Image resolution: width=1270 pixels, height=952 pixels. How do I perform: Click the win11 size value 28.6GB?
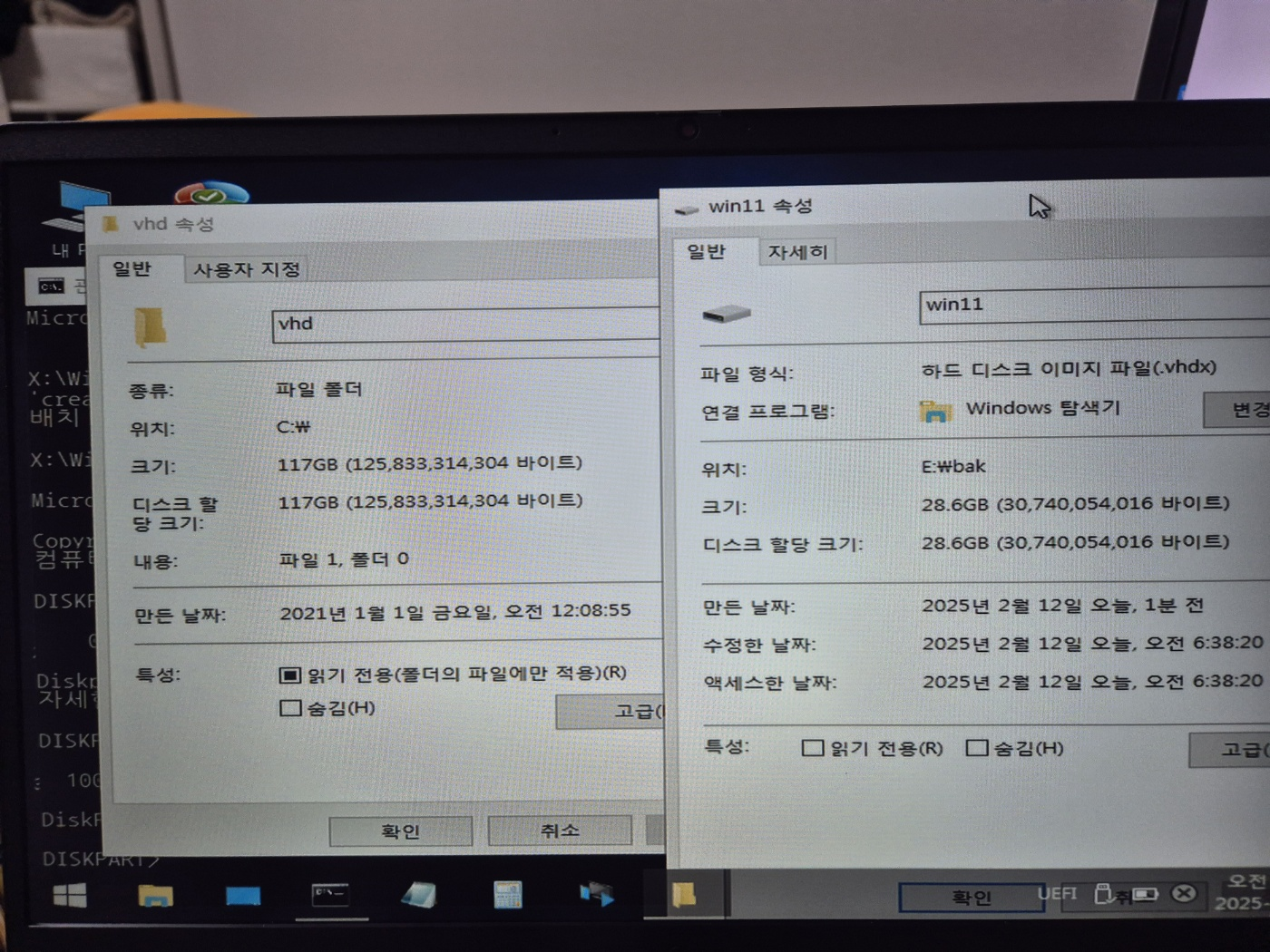tap(1076, 504)
